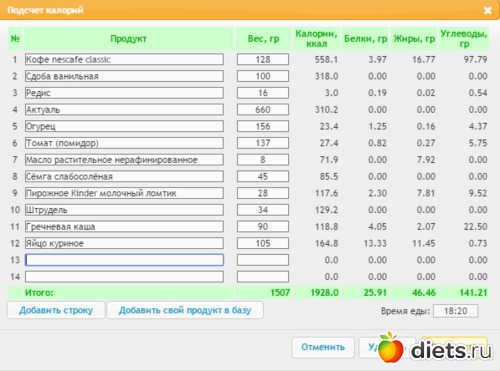Click Добавить свой продукт в базу button

[185, 310]
